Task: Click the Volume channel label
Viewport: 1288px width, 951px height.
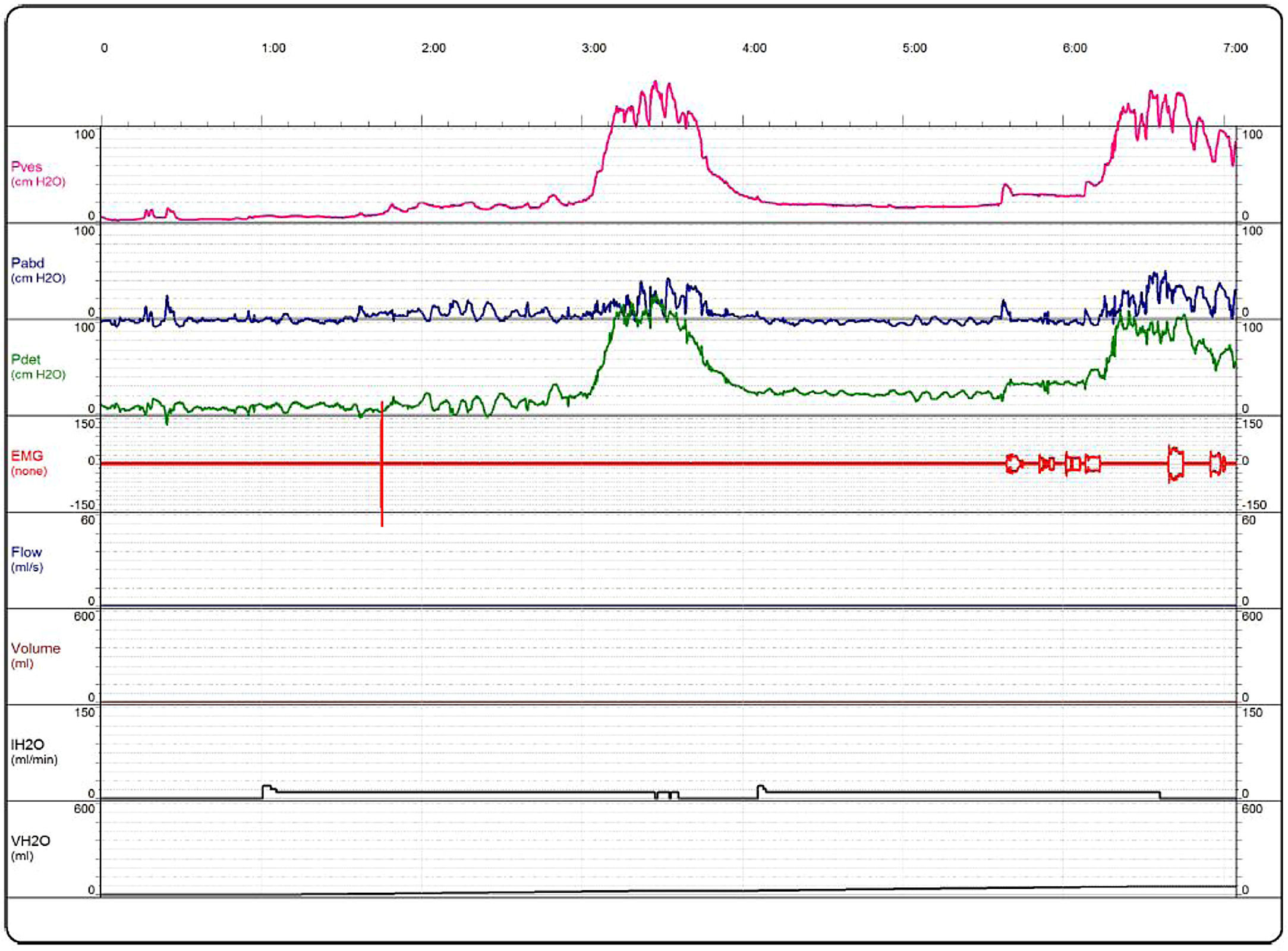Action: [36, 648]
